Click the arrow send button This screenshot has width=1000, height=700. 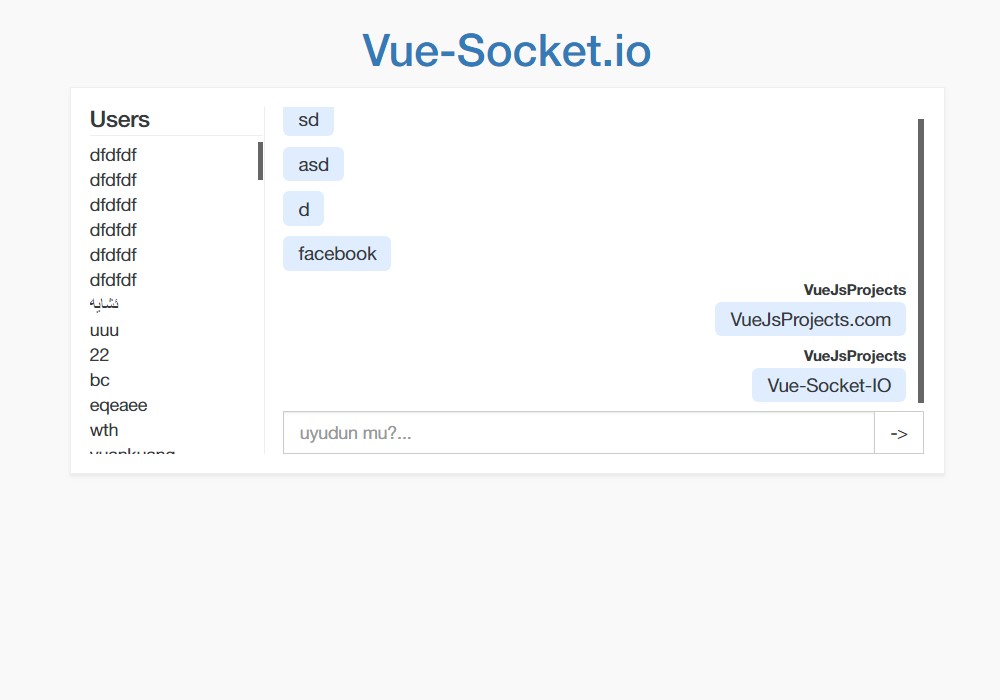[899, 433]
